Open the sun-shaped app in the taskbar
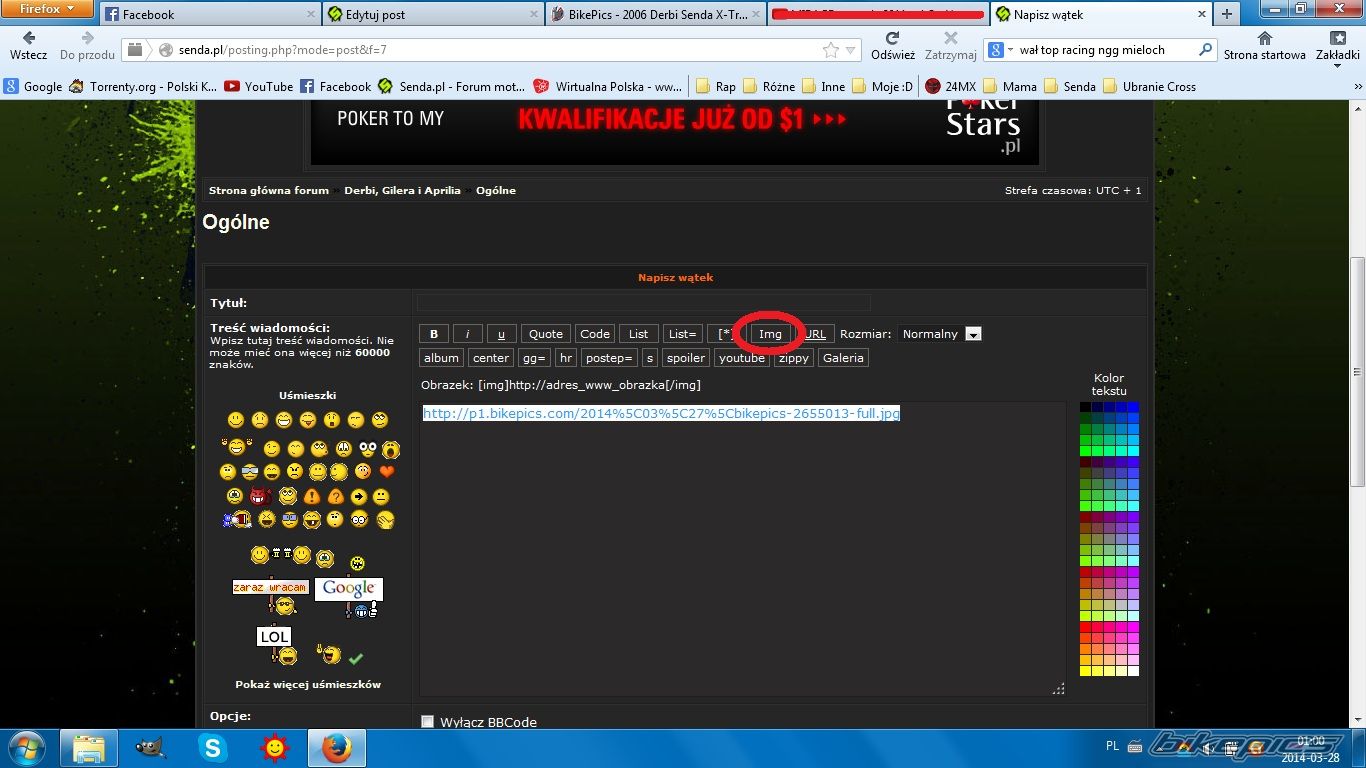Screen dimensions: 1366x768 point(274,748)
